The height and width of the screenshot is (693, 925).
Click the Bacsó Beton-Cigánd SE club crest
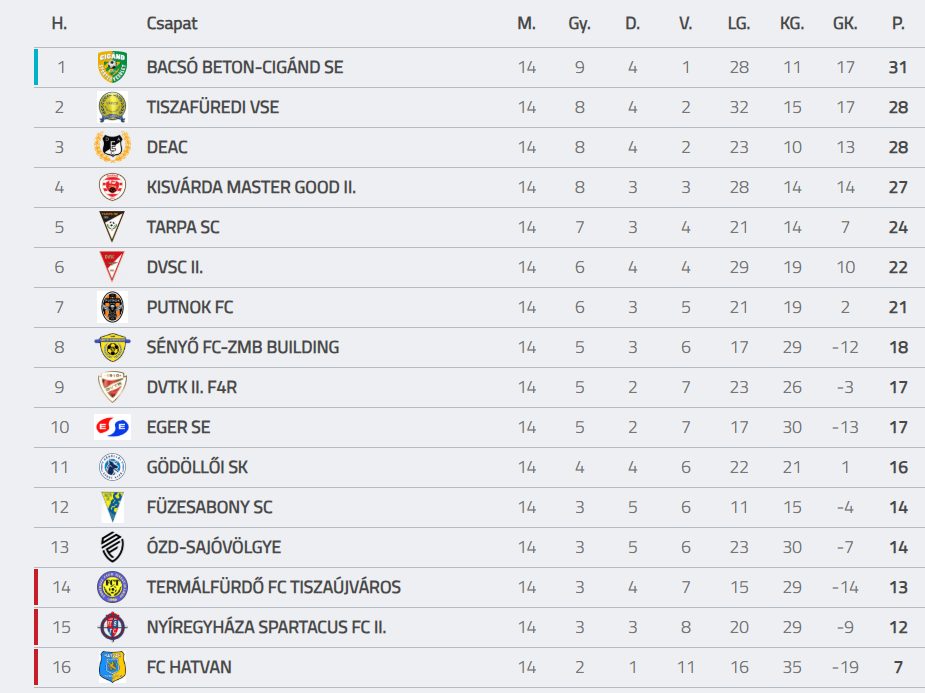(112, 67)
